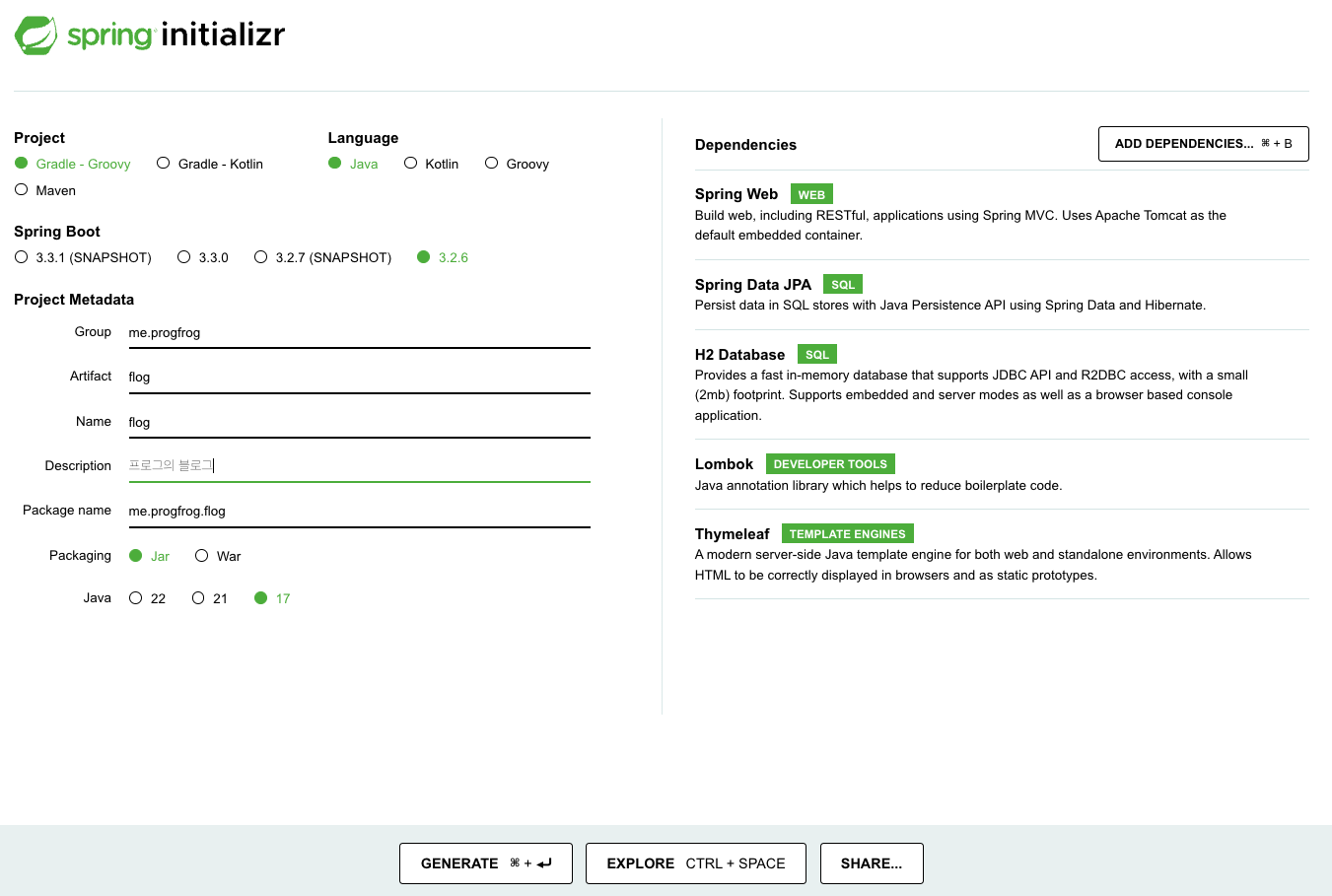Screen dimensions: 1332x896
Task: Select Gradle - Groovy project type
Action: tap(73, 164)
